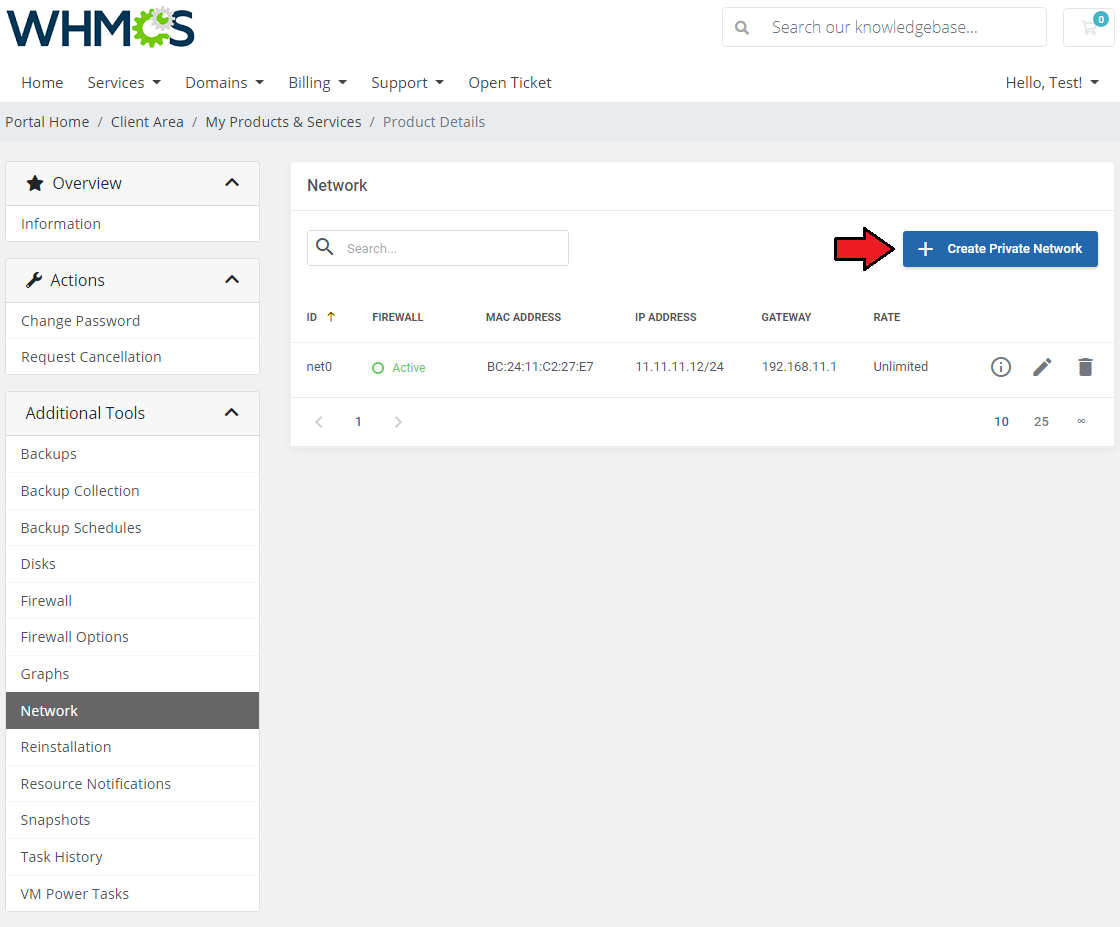This screenshot has height=927, width=1120.
Task: Open the Domains dropdown menu
Action: (x=224, y=83)
